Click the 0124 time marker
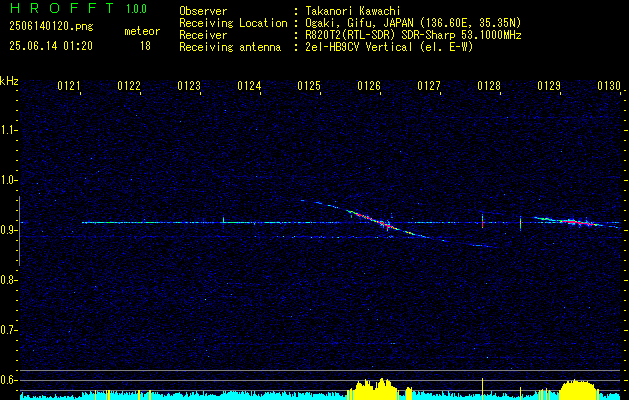The image size is (629, 400). pos(249,86)
